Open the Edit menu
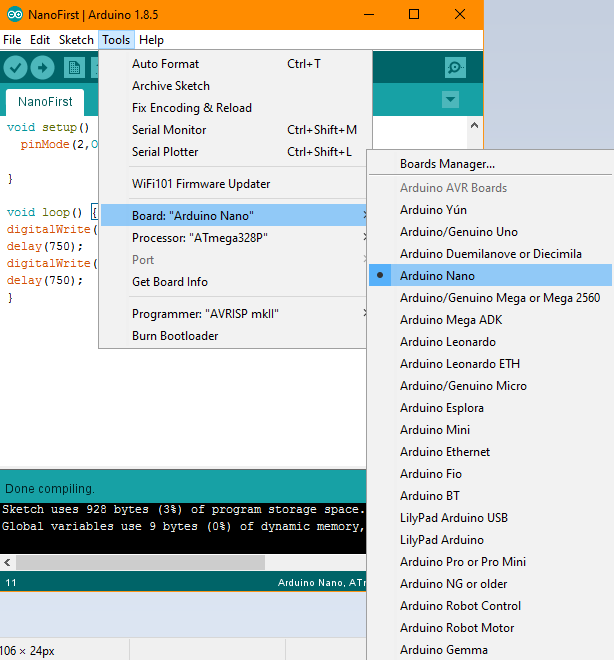Screen dimensions: 614x660 (x=40, y=40)
